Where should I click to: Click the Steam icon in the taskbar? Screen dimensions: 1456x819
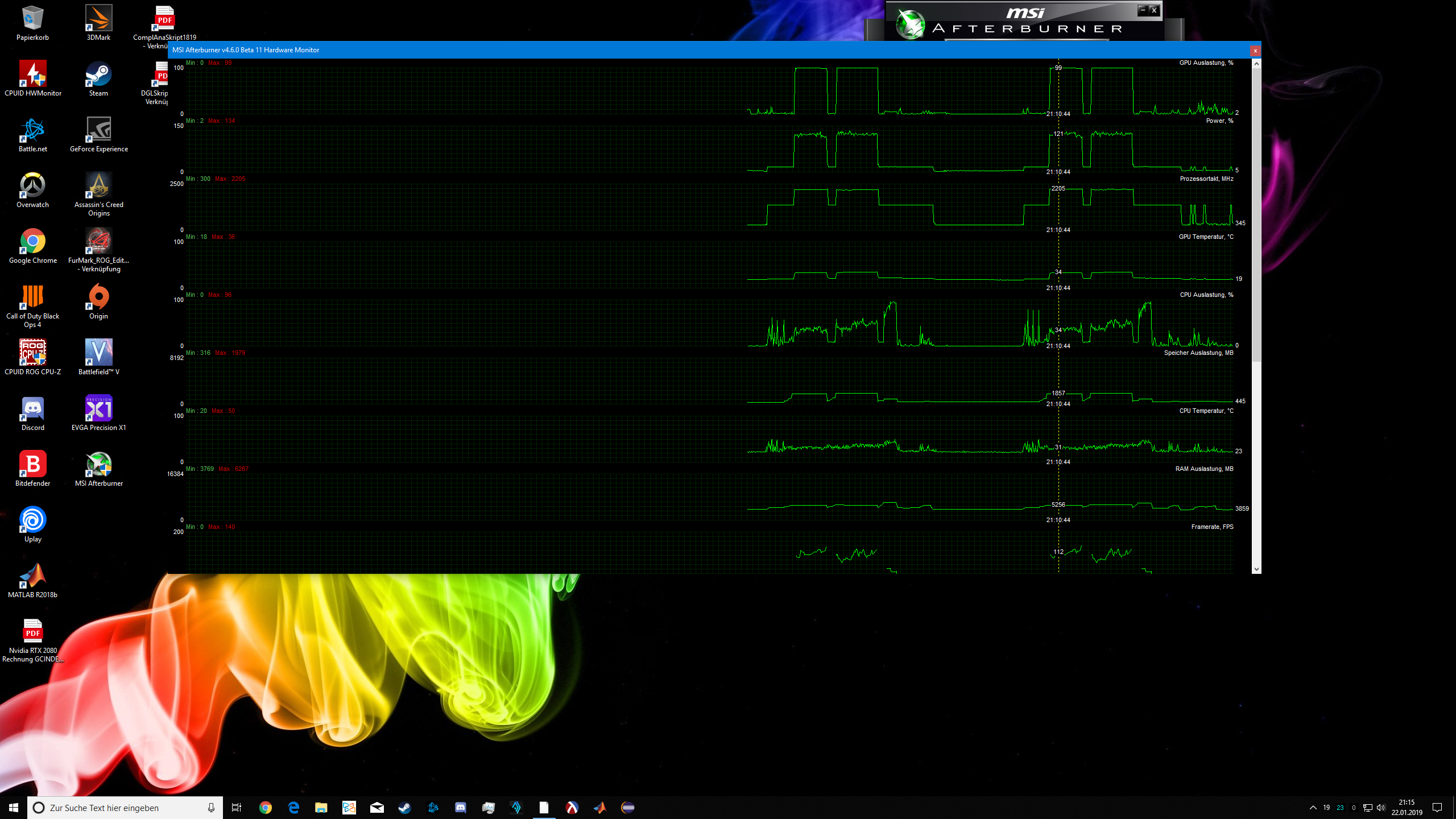(x=404, y=808)
